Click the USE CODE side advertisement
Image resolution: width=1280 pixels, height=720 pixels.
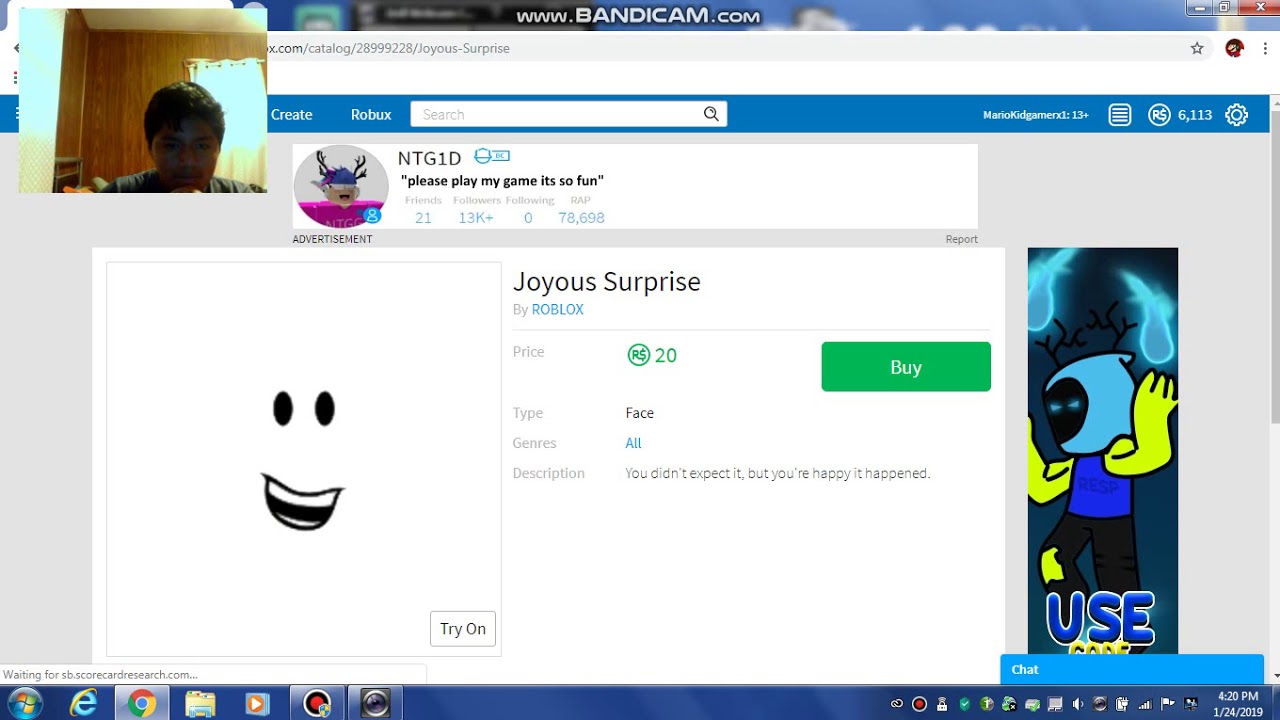point(1103,451)
